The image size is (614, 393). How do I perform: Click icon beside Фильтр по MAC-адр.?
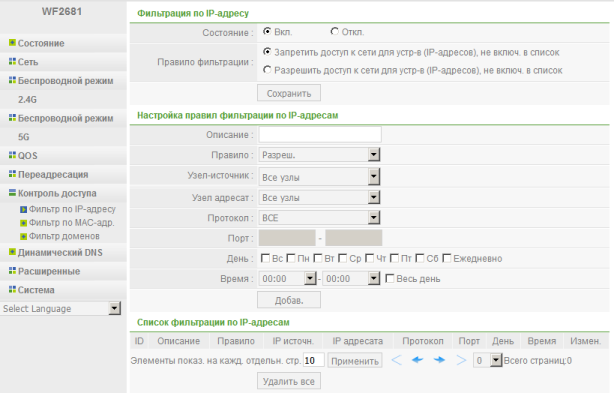[23, 223]
